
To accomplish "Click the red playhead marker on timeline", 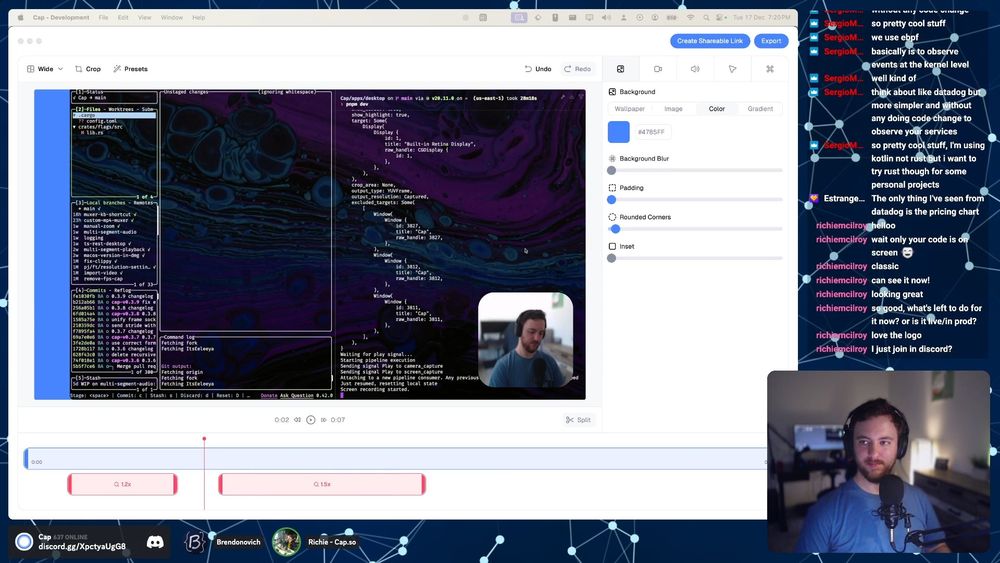I will (204, 439).
